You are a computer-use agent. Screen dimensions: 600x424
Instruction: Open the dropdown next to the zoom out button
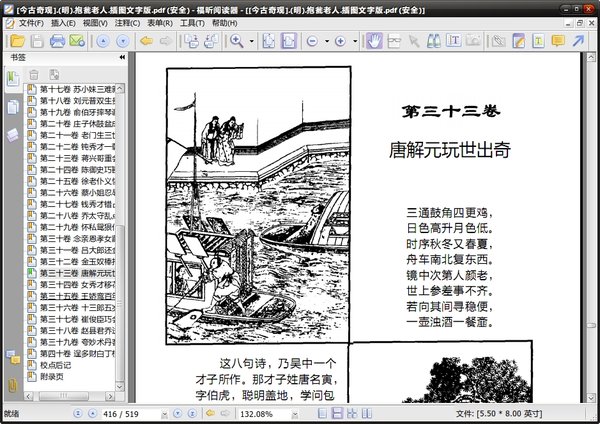pos(327,41)
